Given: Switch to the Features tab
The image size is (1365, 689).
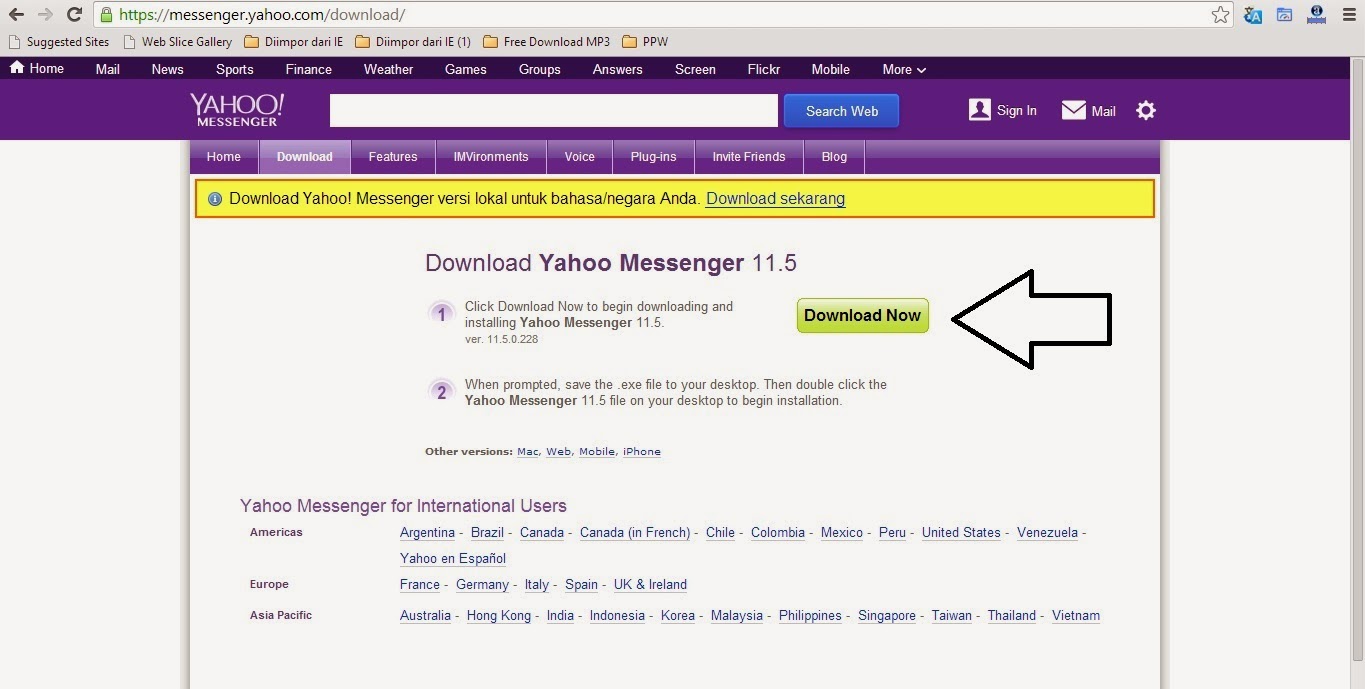Looking at the screenshot, I should click(x=393, y=157).
